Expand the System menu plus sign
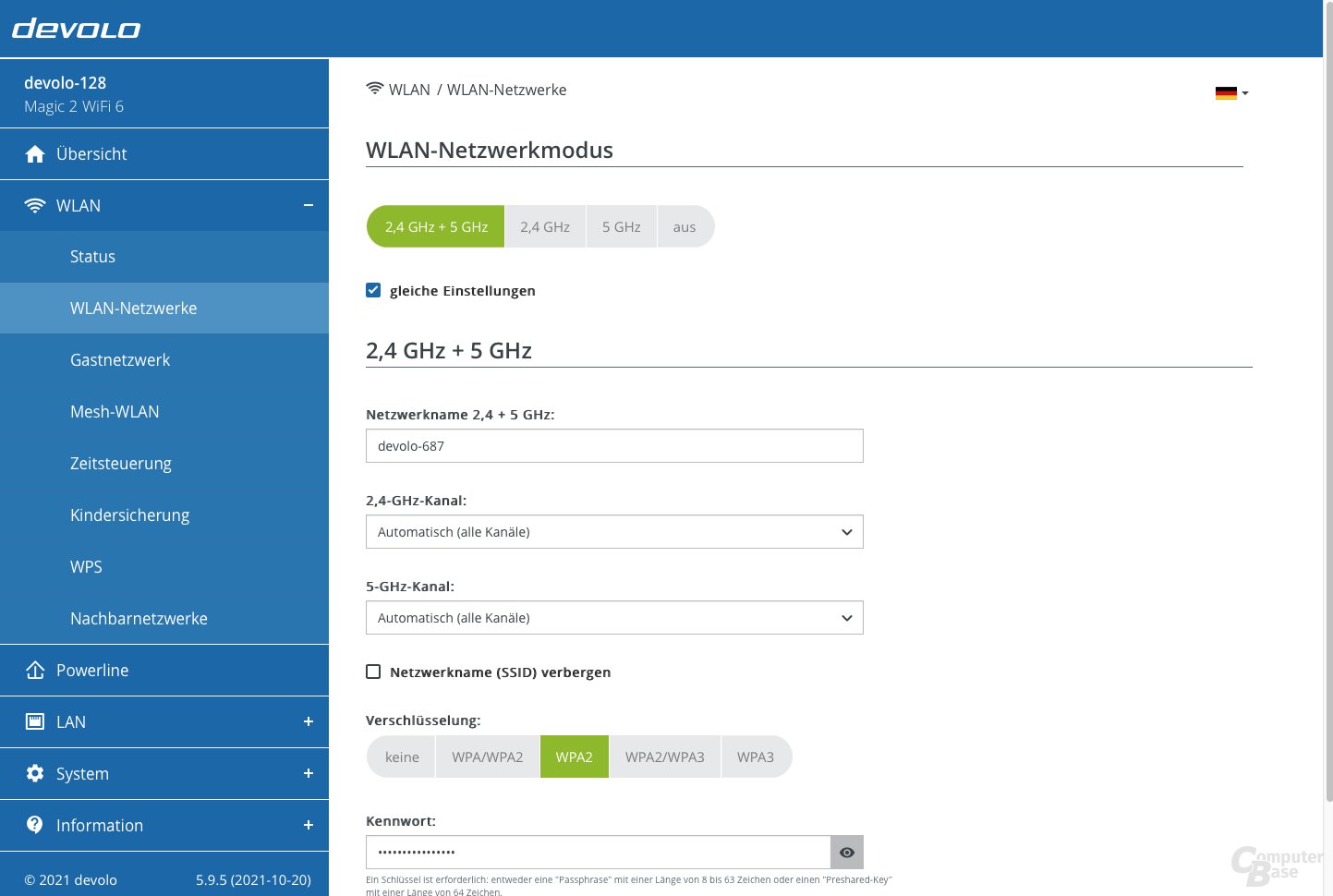The height and width of the screenshot is (896, 1333). click(x=309, y=773)
